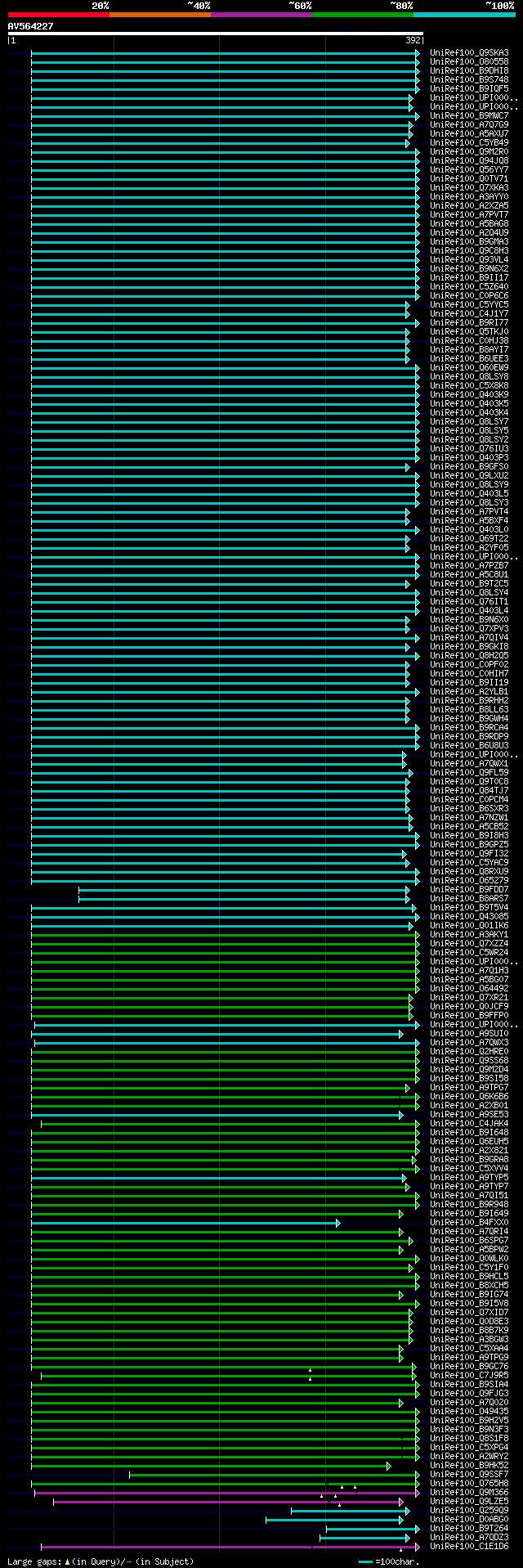Click UniRef100_Q0WLK0 label

(x=469, y=1258)
